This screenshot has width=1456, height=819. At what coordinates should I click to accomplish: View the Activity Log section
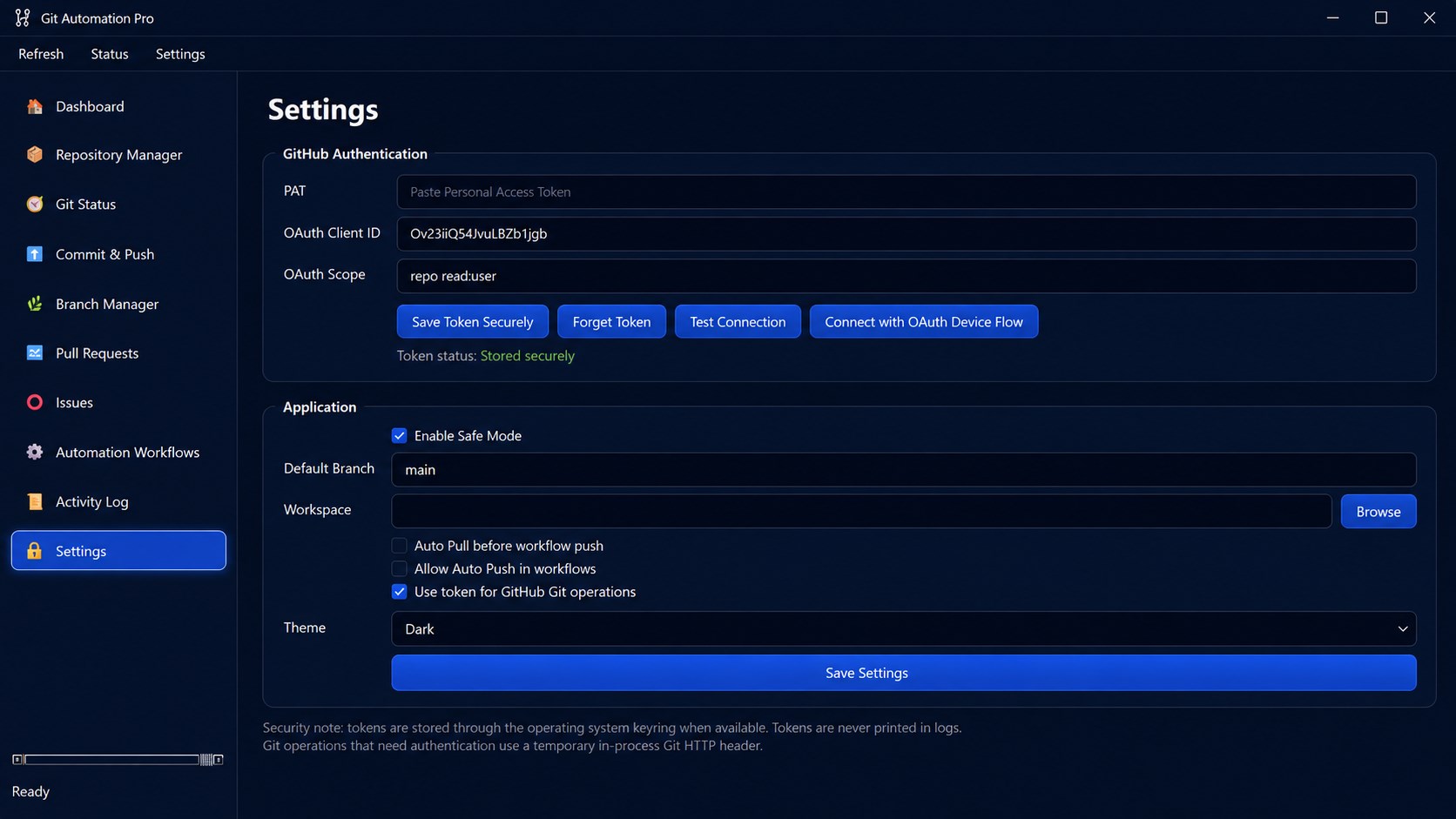pos(118,501)
